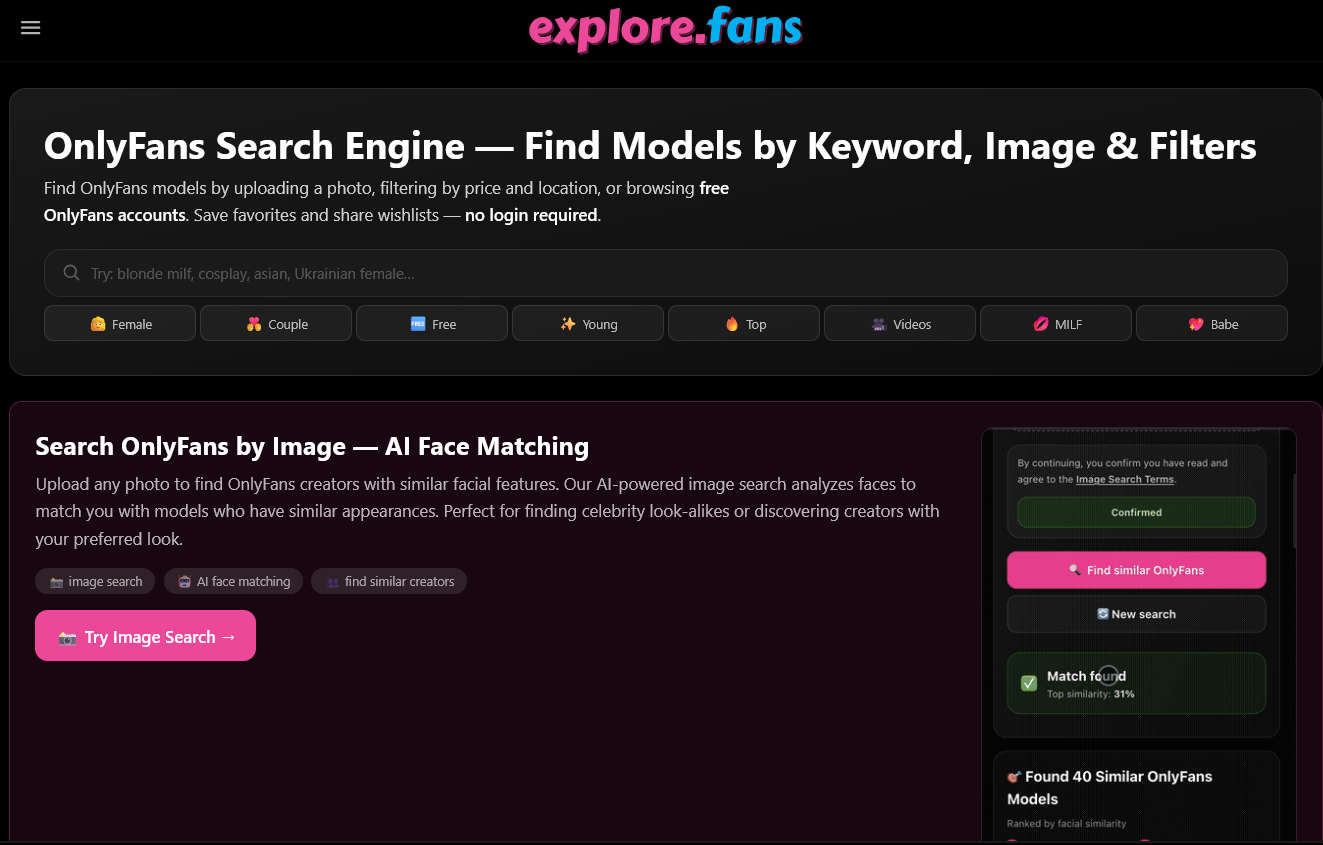Select the MILF filter chip

1056,324
